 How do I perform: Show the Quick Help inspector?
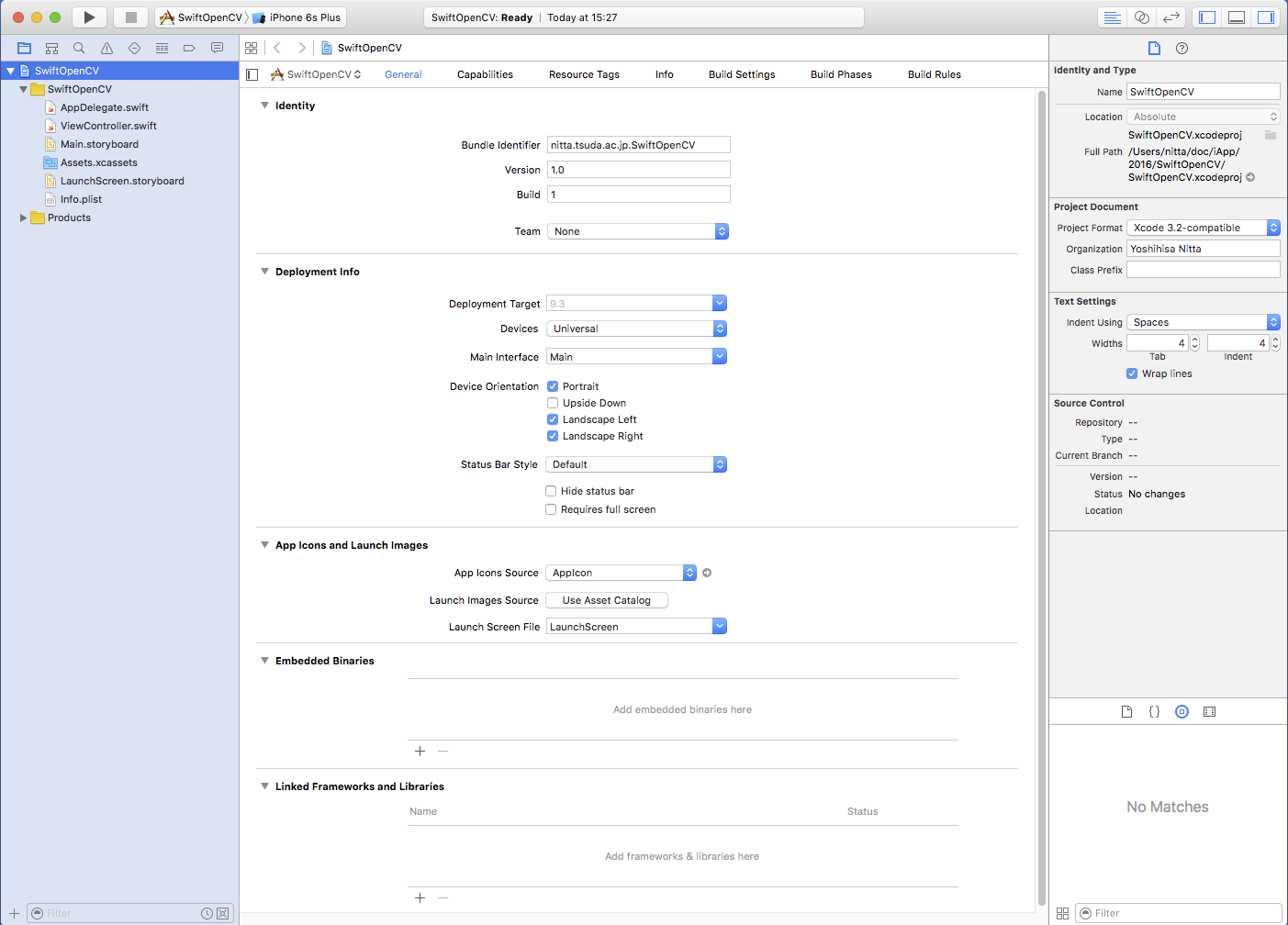click(x=1182, y=48)
